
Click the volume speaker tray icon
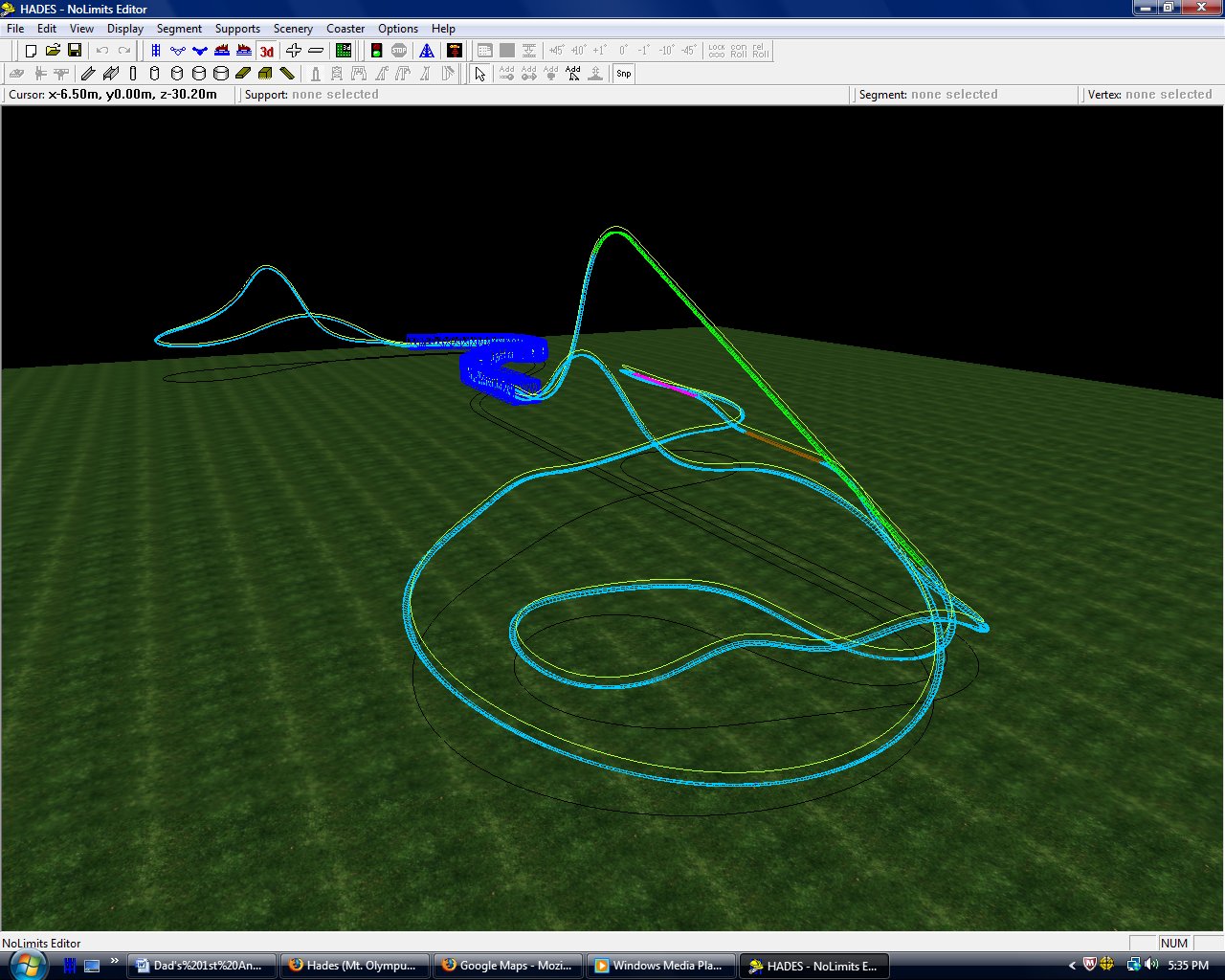tap(1151, 965)
